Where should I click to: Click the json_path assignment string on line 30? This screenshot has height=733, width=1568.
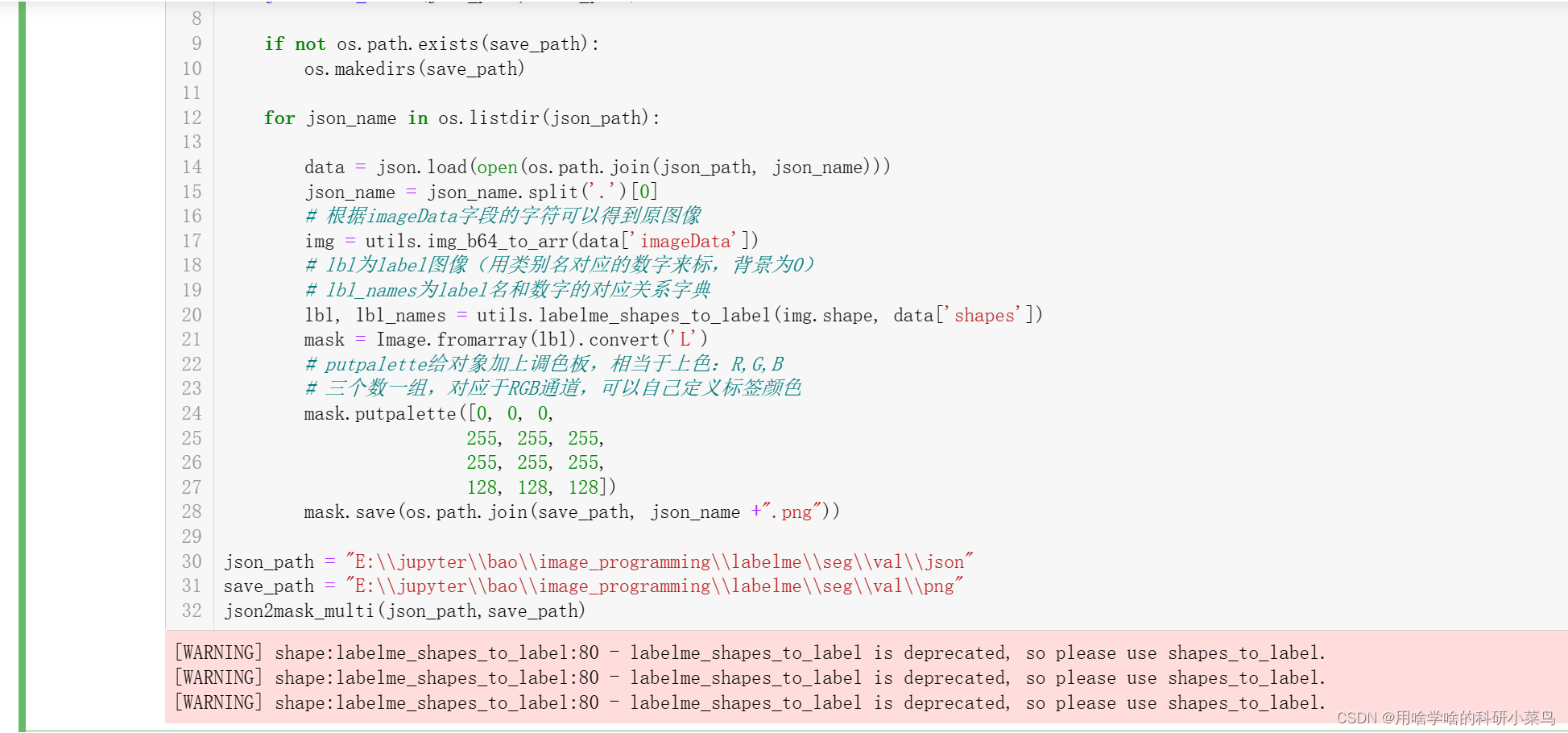point(659,561)
